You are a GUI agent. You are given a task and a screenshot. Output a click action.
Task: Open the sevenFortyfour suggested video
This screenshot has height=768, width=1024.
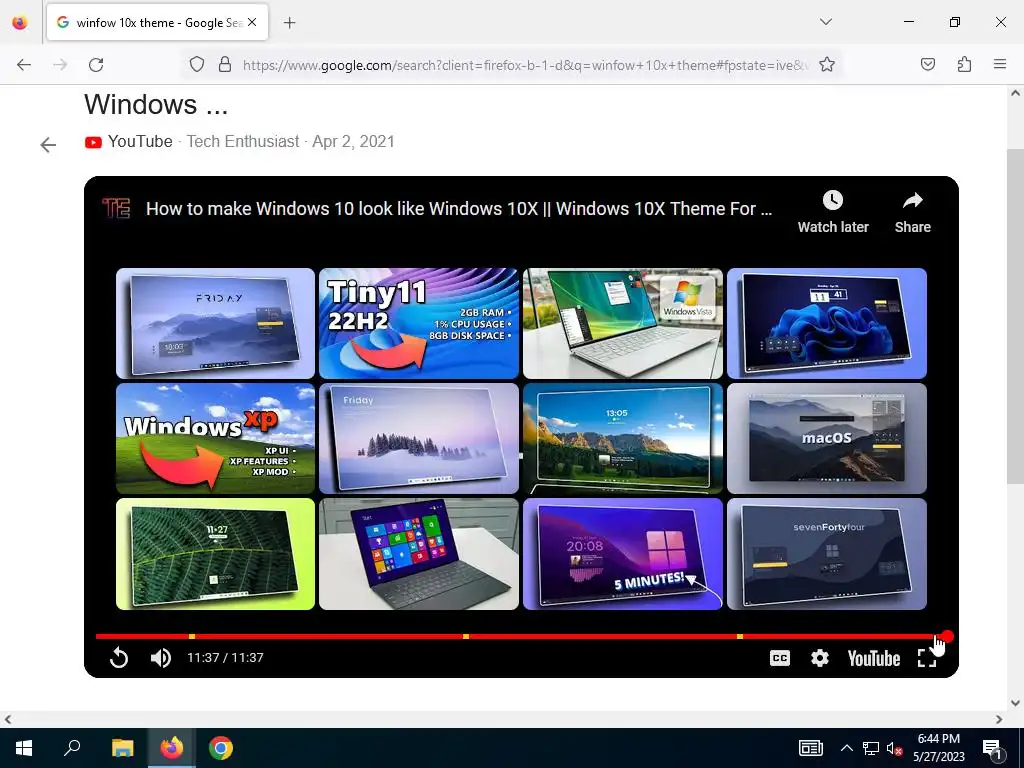click(827, 554)
